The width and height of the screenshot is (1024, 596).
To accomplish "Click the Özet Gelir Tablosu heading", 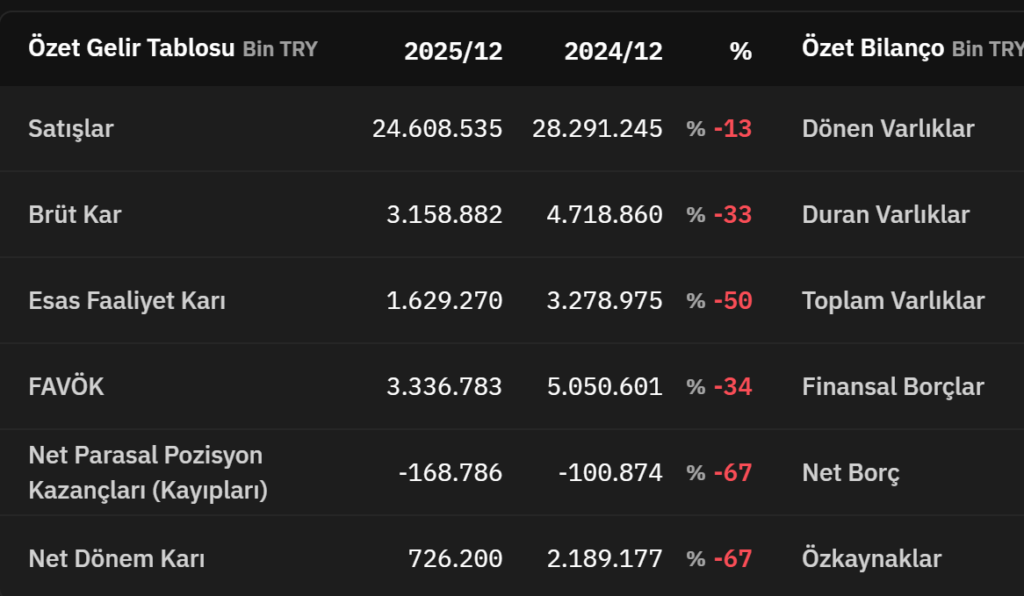I will 132,48.
